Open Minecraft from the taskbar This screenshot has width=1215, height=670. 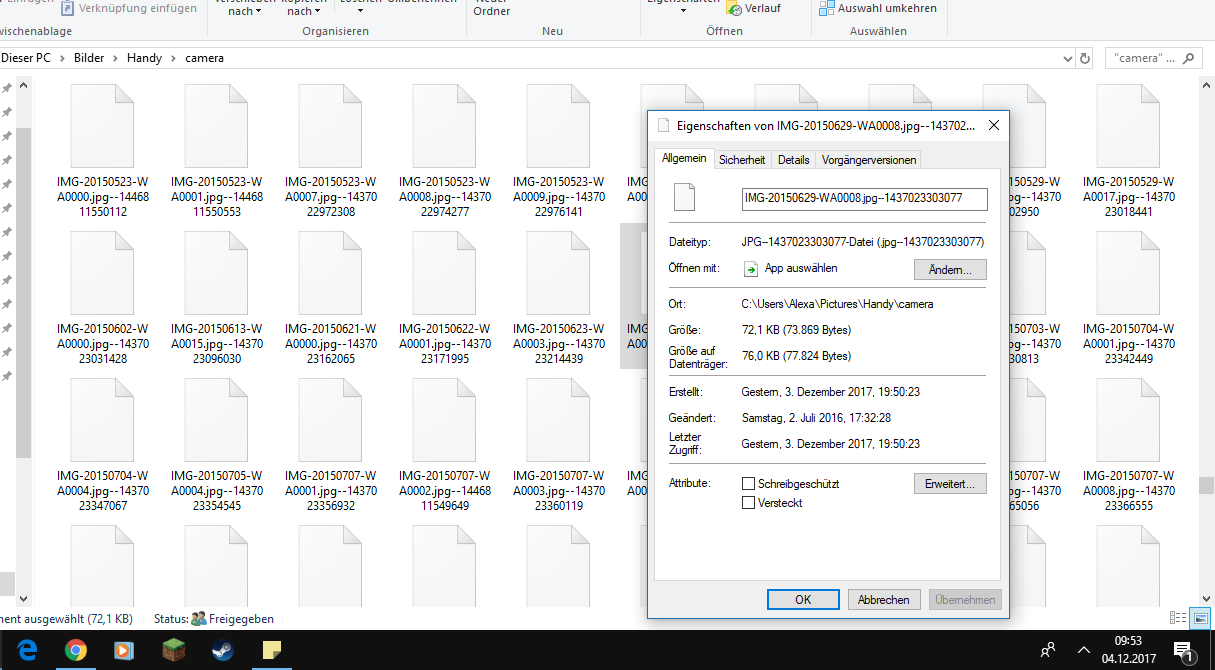[x=174, y=650]
